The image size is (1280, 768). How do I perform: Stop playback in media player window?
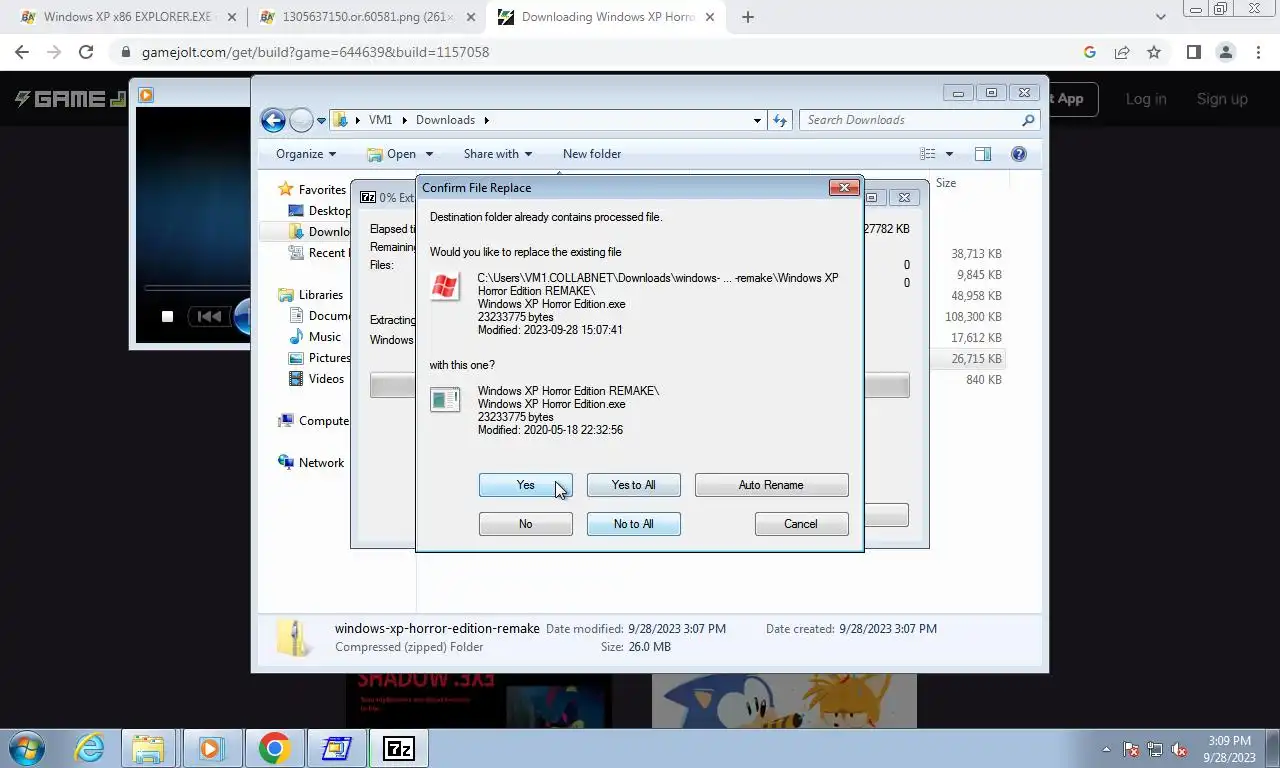167,317
